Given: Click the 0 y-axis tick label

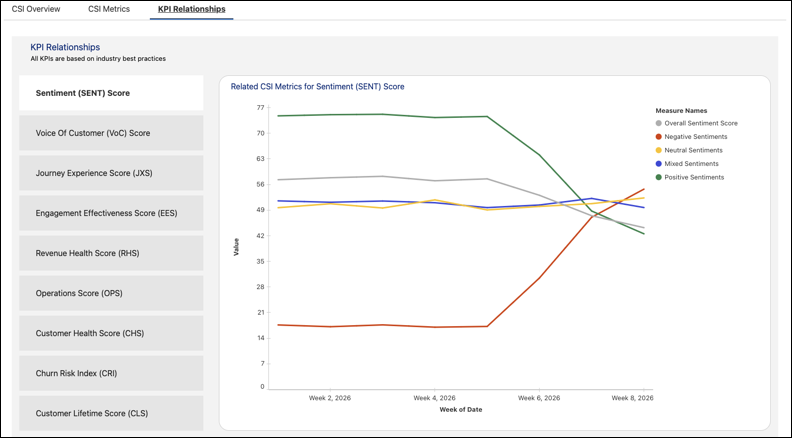Looking at the screenshot, I should [x=263, y=387].
